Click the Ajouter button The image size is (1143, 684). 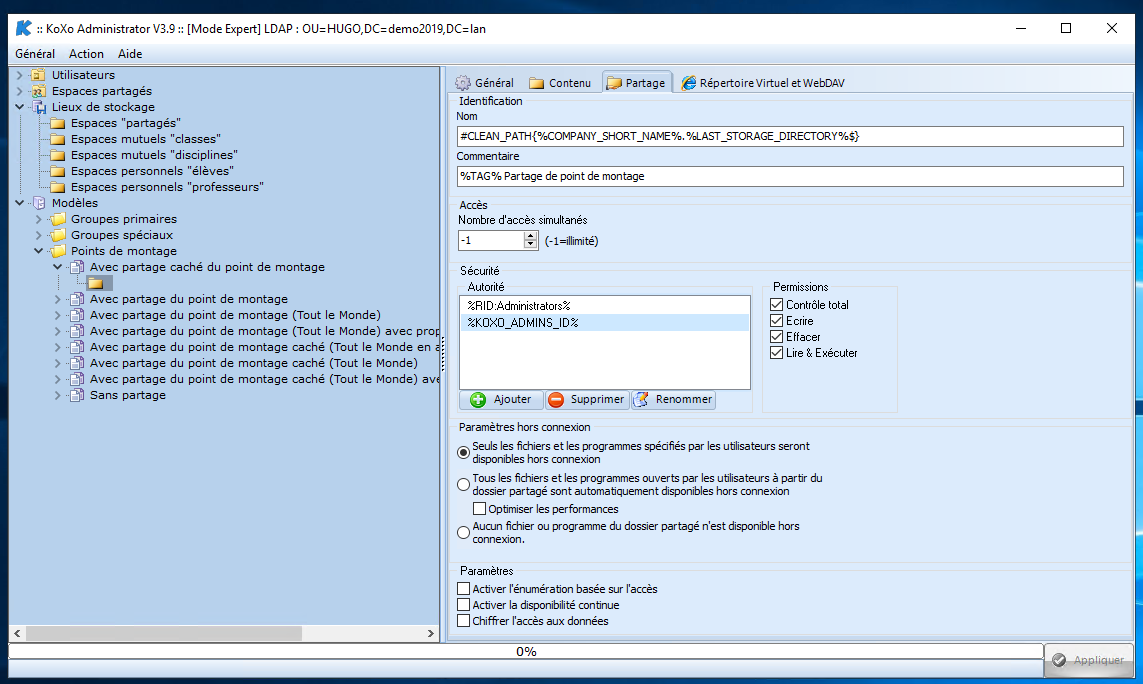(501, 400)
